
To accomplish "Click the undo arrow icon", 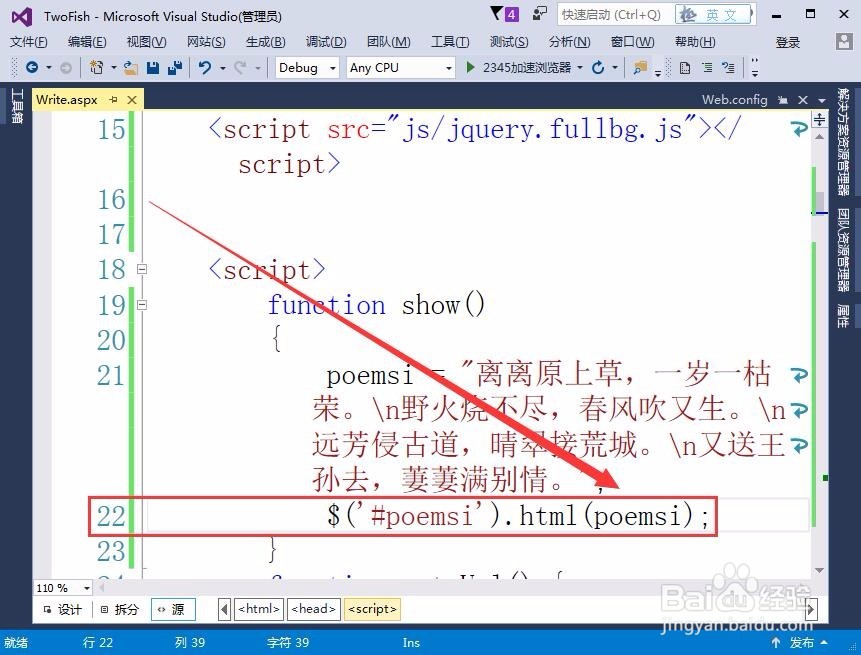I will click(205, 68).
